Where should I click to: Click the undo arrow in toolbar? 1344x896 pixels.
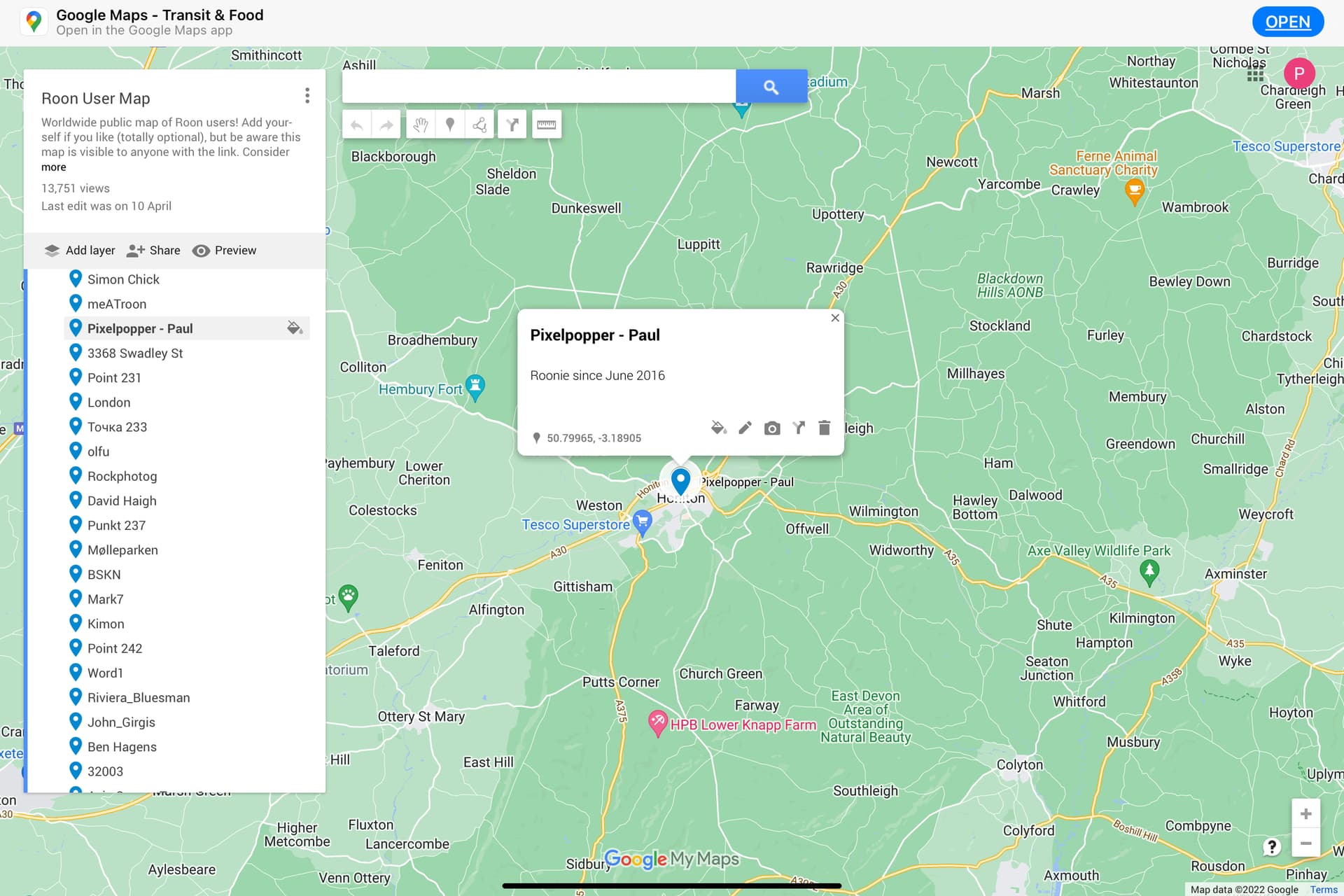356,125
